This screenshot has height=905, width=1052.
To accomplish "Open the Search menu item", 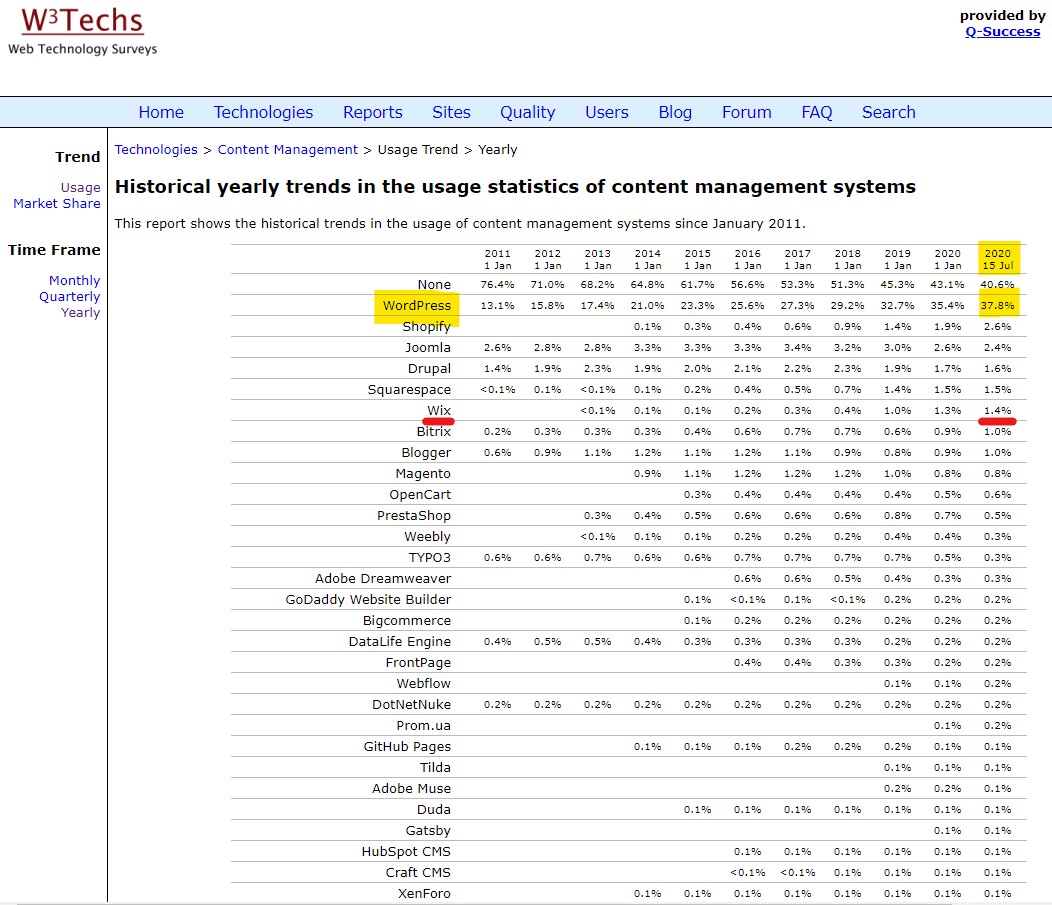I will [x=888, y=112].
